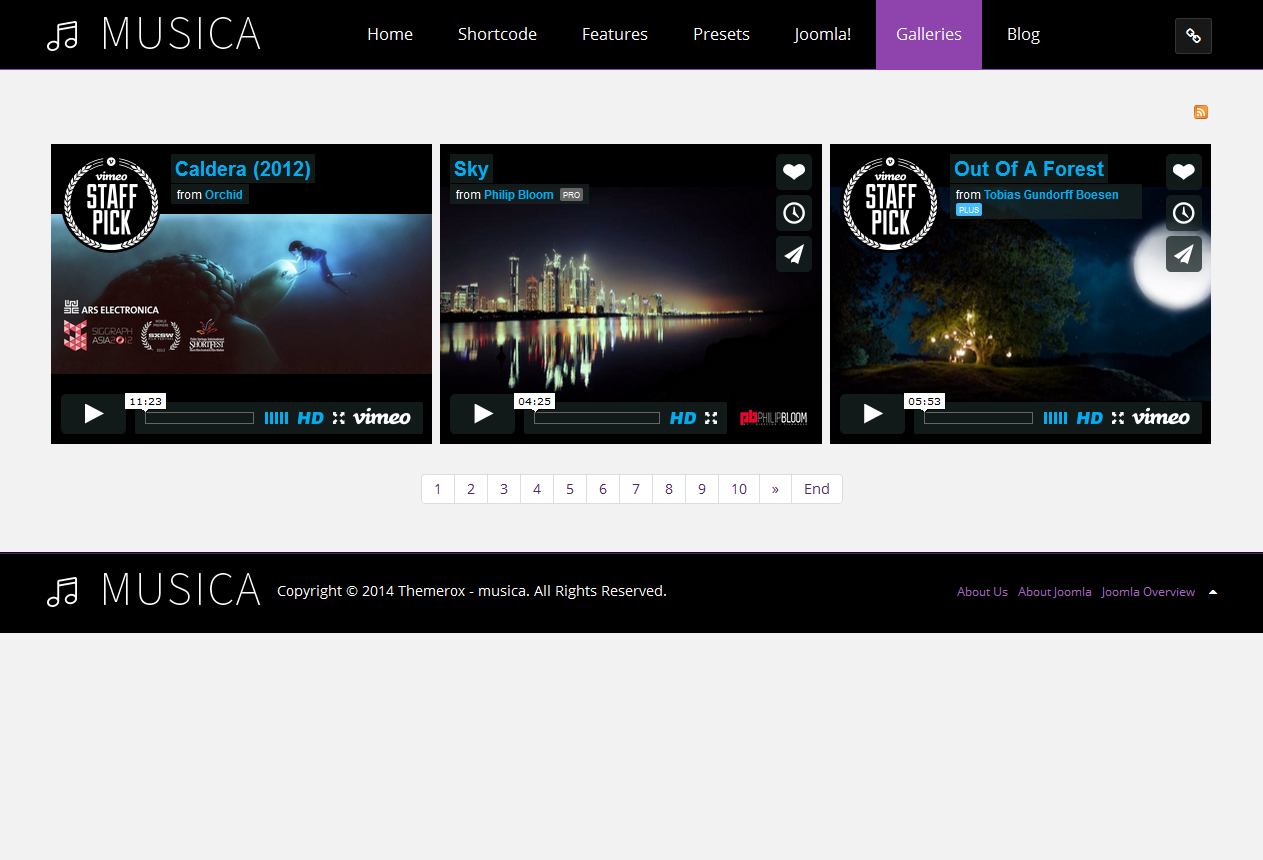Image resolution: width=1263 pixels, height=860 pixels.
Task: Play the Out Of A Forest video
Action: click(872, 414)
